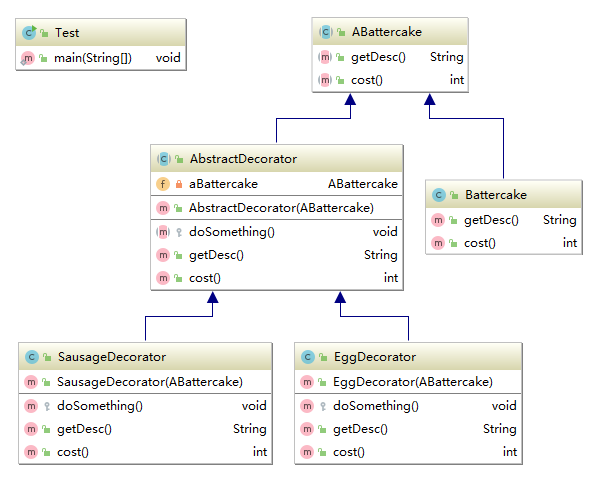Select doSomething() in AbstractDecorator
The height and width of the screenshot is (481, 599).
(232, 232)
